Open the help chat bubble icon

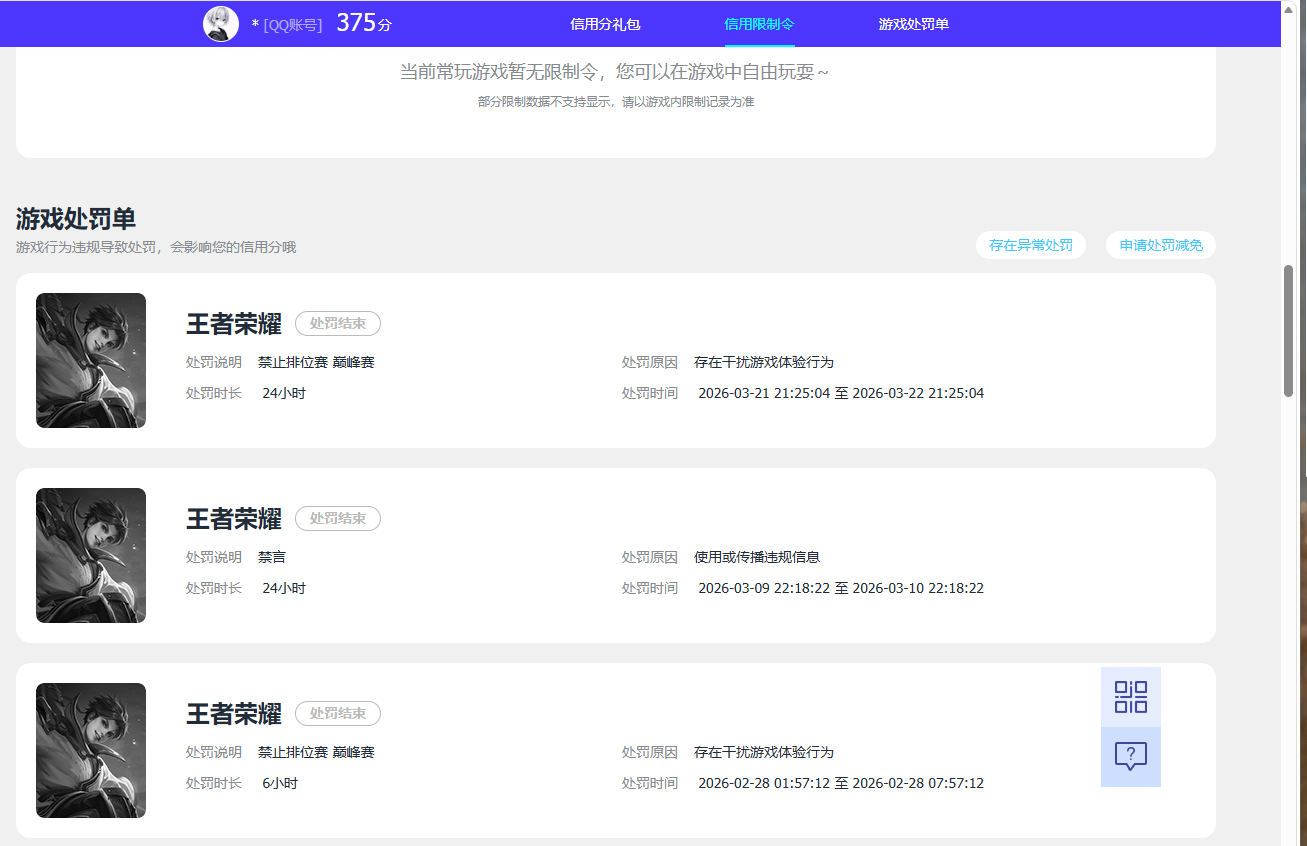1131,757
